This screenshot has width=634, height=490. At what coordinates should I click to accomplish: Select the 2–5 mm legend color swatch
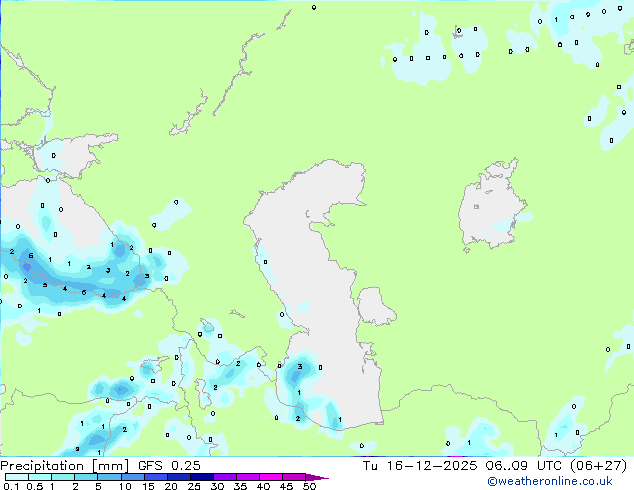pos(86,477)
